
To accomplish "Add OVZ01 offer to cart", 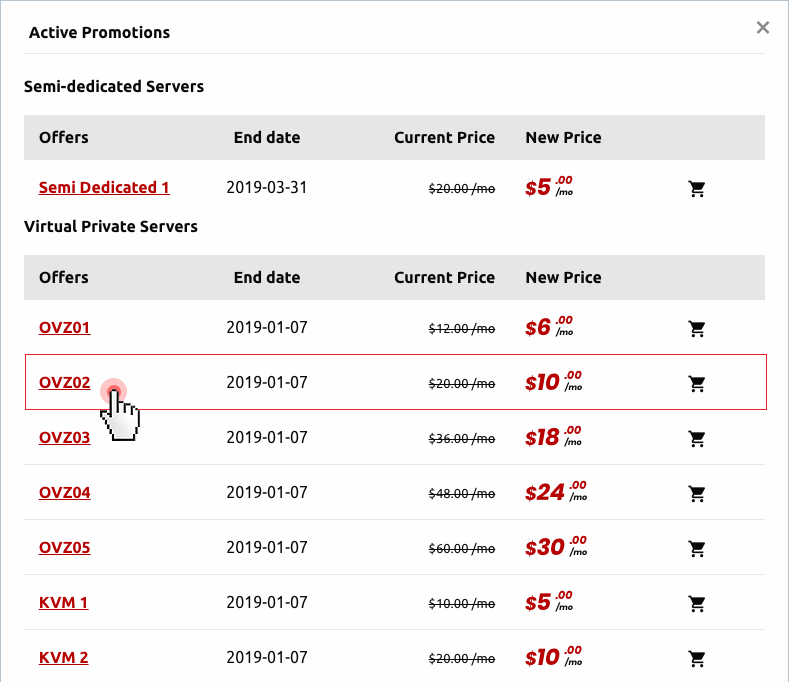I will pyautogui.click(x=697, y=329).
